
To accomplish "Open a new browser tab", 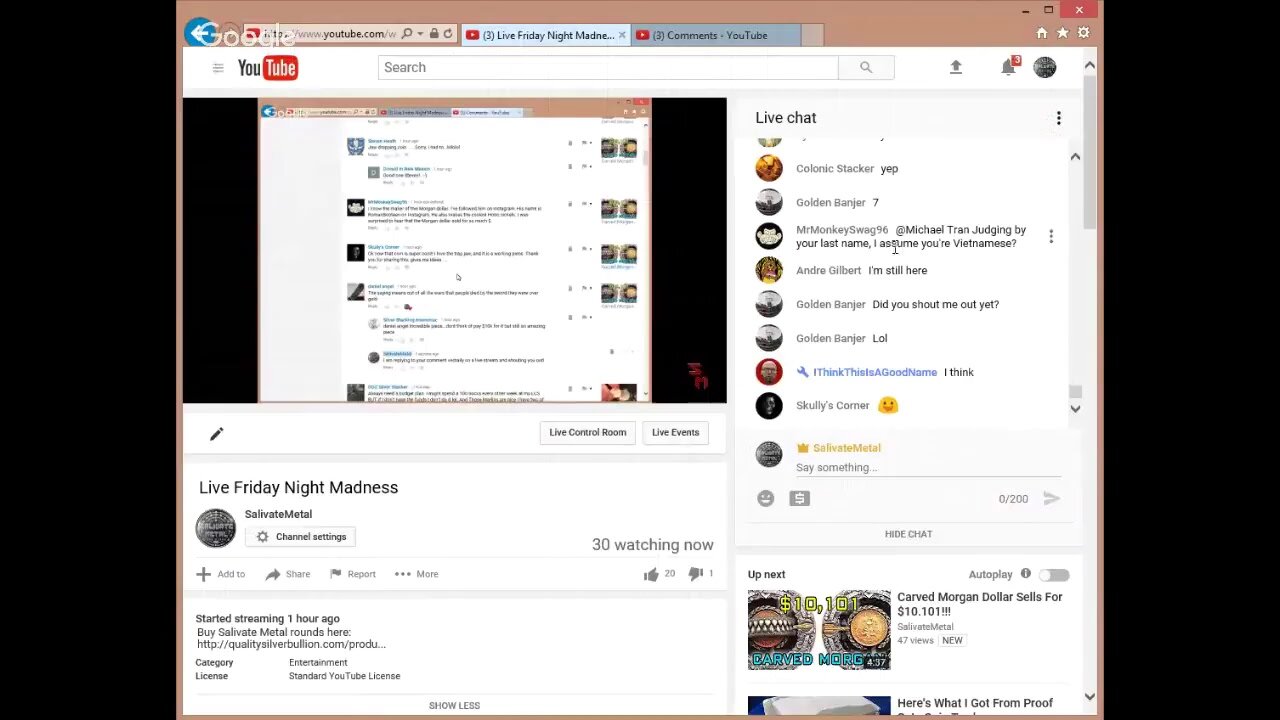I will tap(812, 35).
